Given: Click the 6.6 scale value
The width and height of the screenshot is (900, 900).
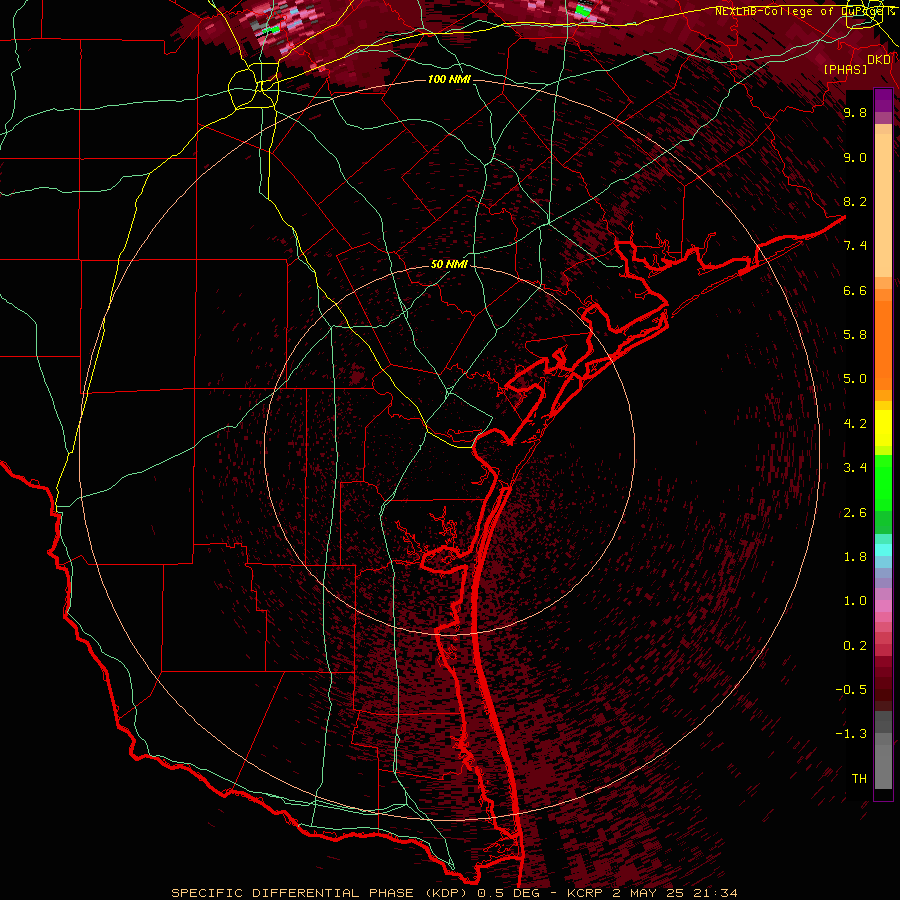Looking at the screenshot, I should tap(855, 290).
